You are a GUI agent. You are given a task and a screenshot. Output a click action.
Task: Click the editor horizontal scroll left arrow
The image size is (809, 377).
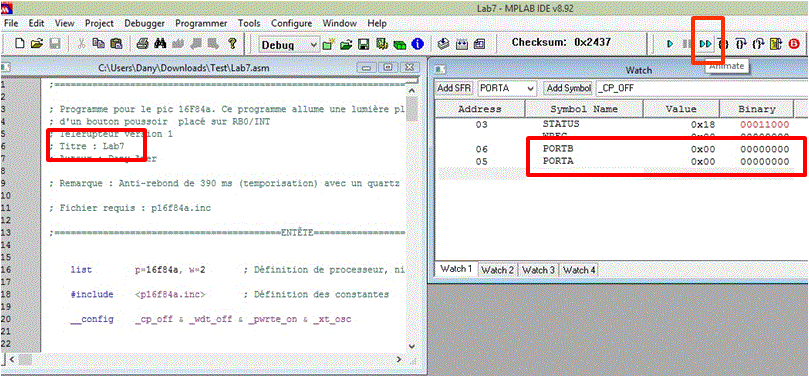[x=11, y=359]
